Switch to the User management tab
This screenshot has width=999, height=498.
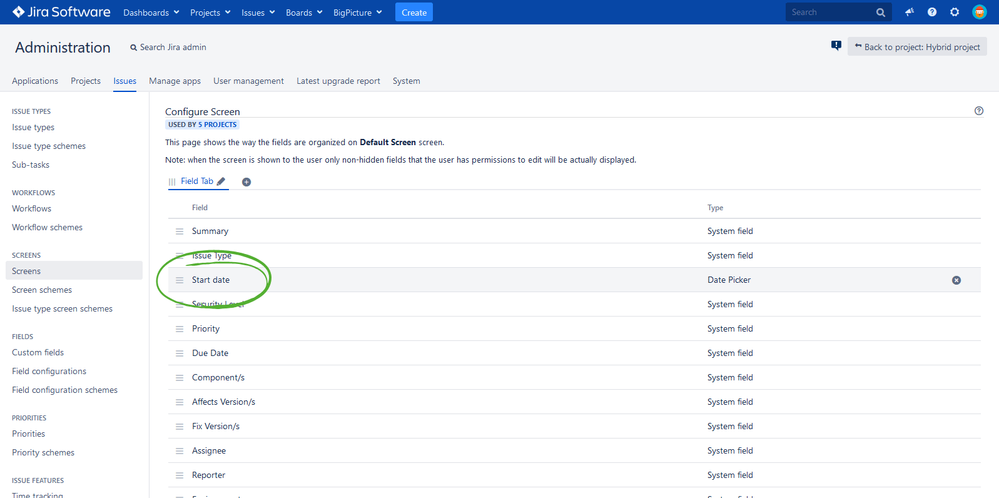[248, 81]
